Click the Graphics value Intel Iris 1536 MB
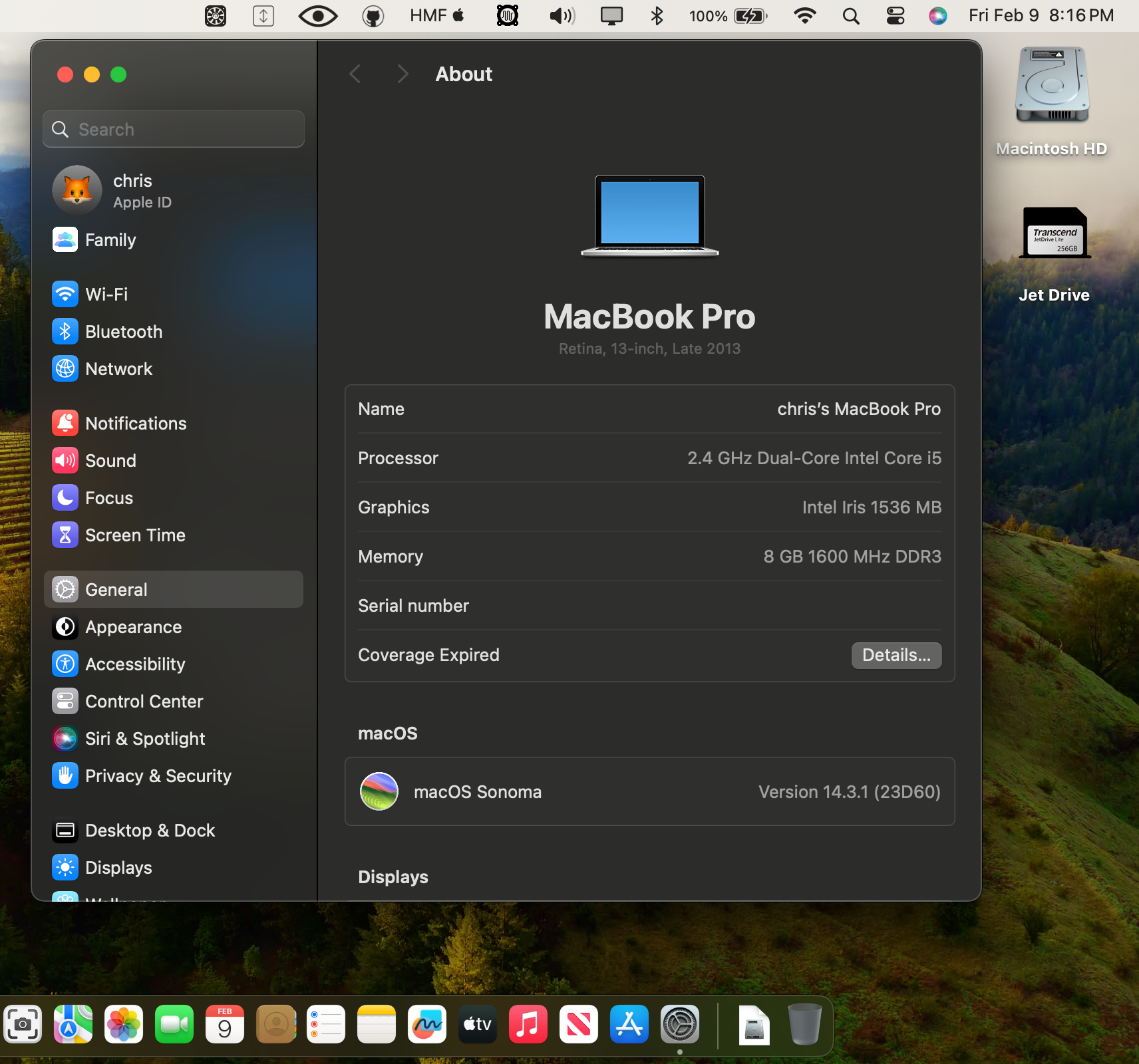Screen dimensions: 1139x1064 coord(872,507)
